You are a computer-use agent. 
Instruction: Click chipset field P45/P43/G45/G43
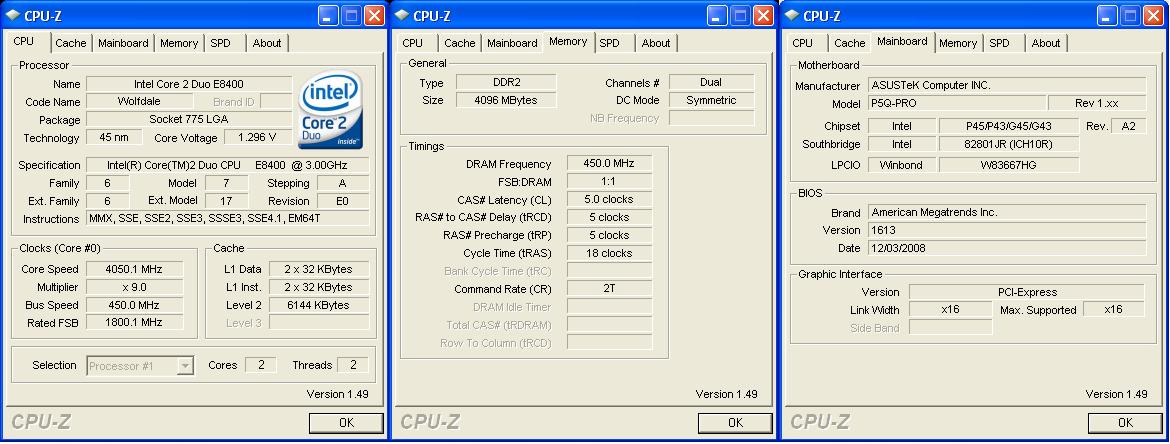tap(1009, 126)
